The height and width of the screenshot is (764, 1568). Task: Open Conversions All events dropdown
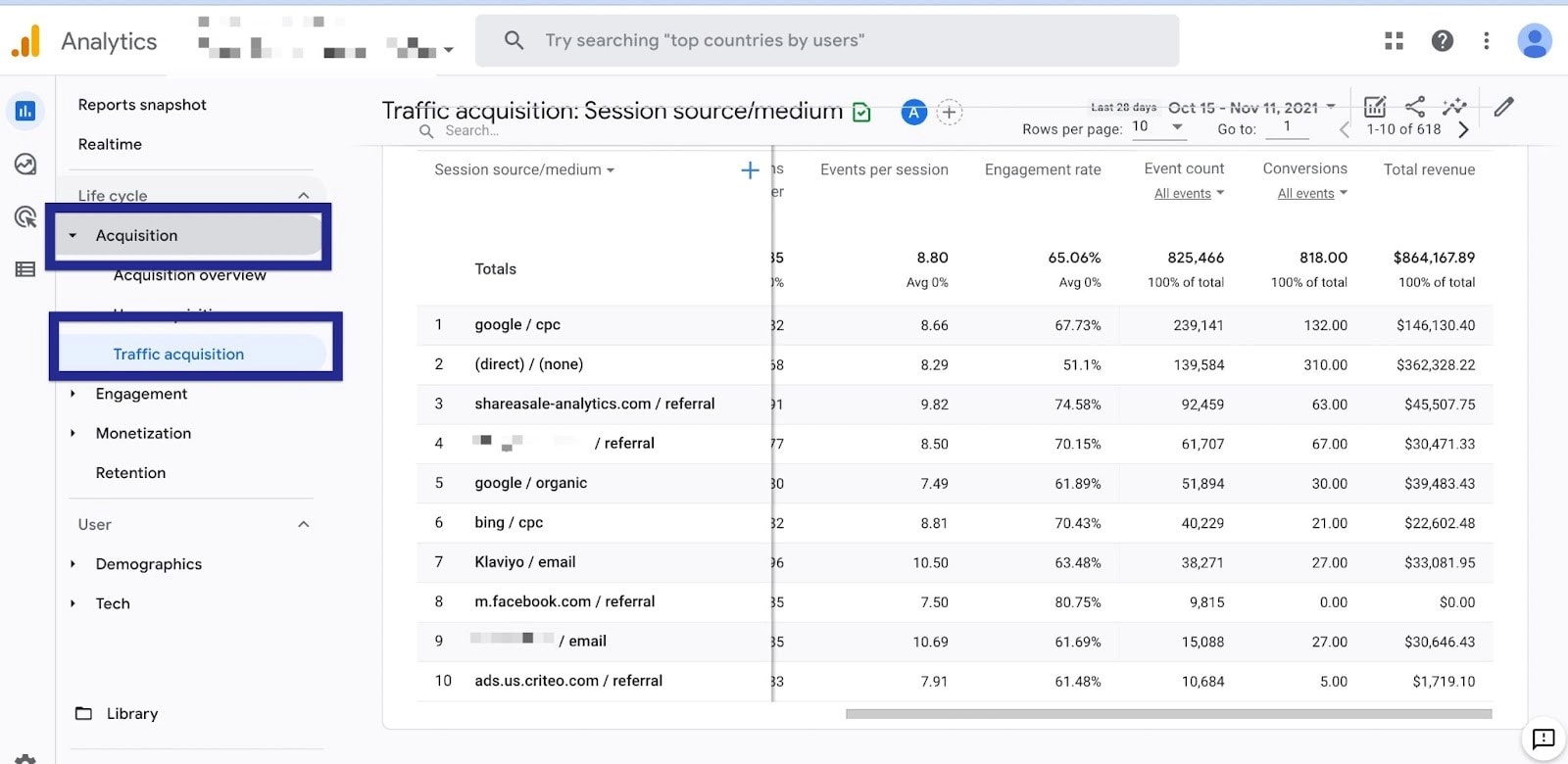1312,194
